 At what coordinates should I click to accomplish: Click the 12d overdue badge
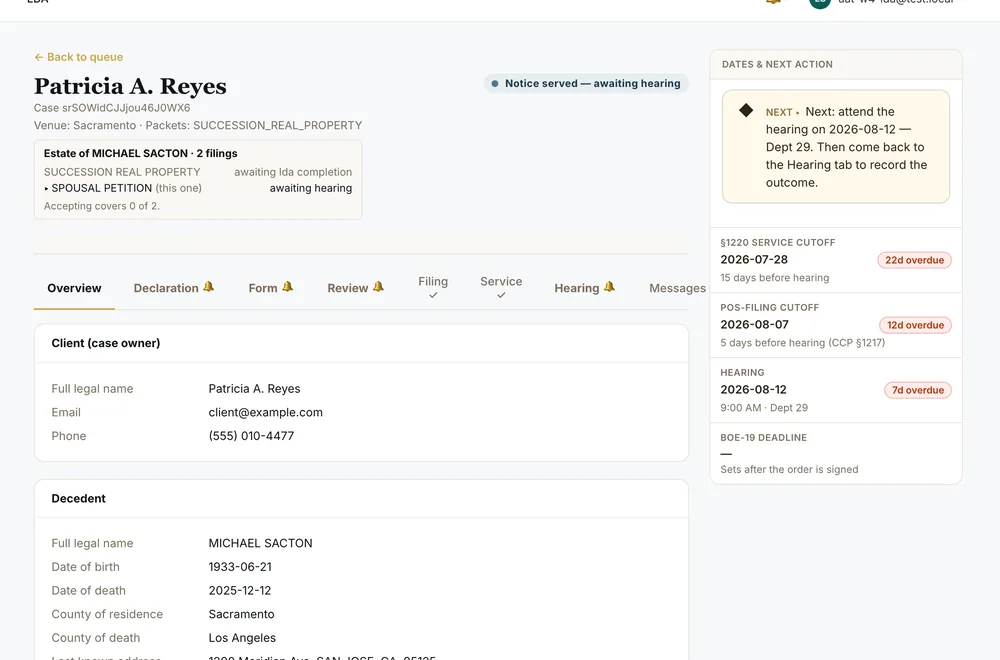click(x=915, y=325)
